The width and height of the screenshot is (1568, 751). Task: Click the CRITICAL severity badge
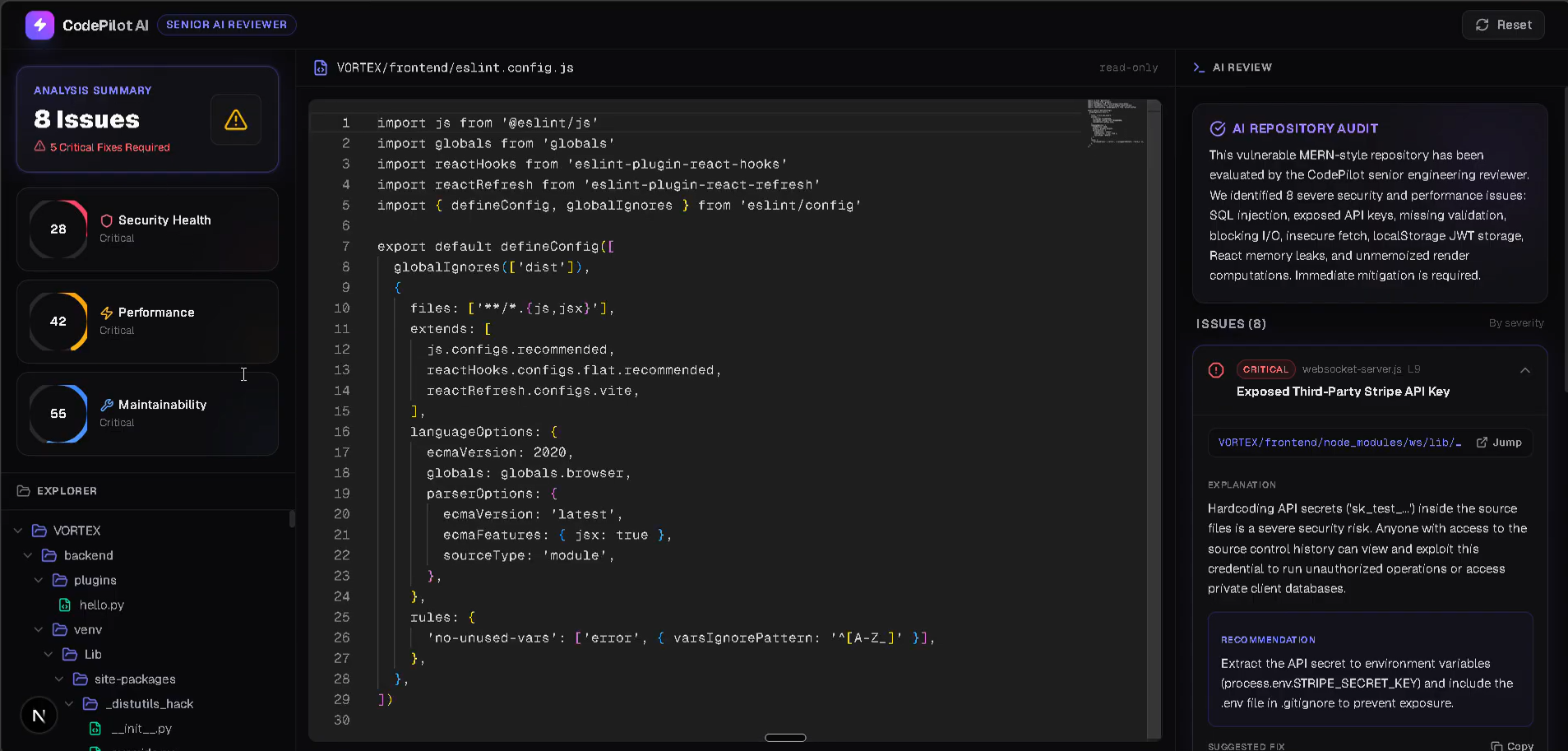(x=1265, y=369)
